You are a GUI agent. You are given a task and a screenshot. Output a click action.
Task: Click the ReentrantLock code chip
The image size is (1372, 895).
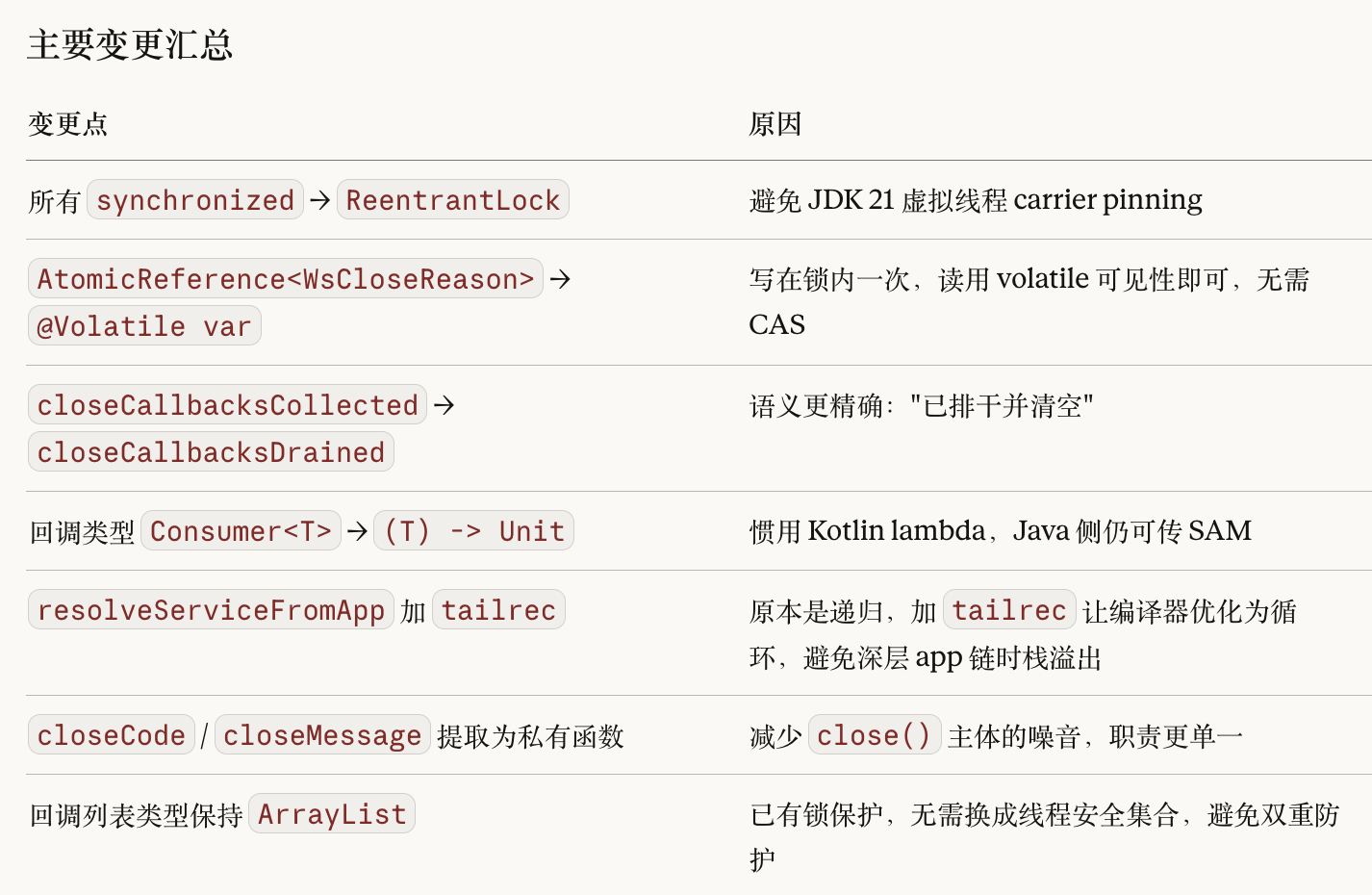[452, 200]
